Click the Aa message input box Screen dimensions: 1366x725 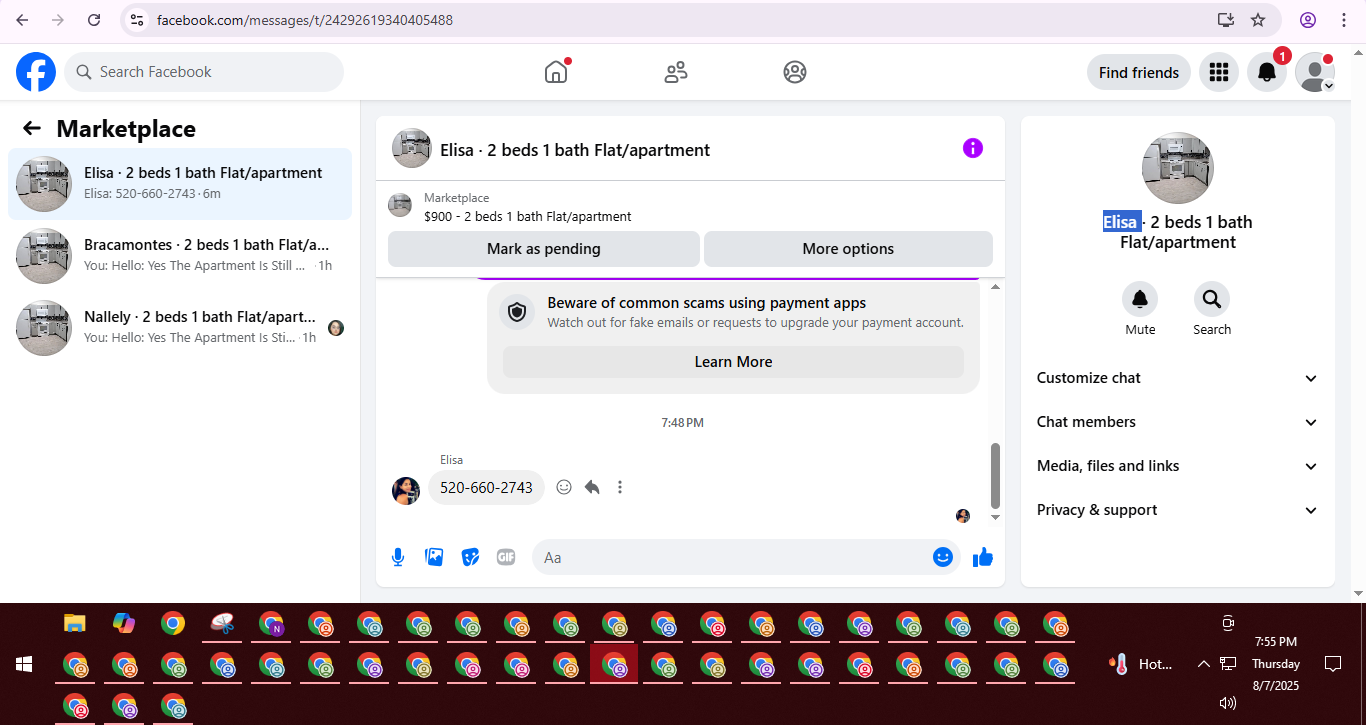pos(746,557)
